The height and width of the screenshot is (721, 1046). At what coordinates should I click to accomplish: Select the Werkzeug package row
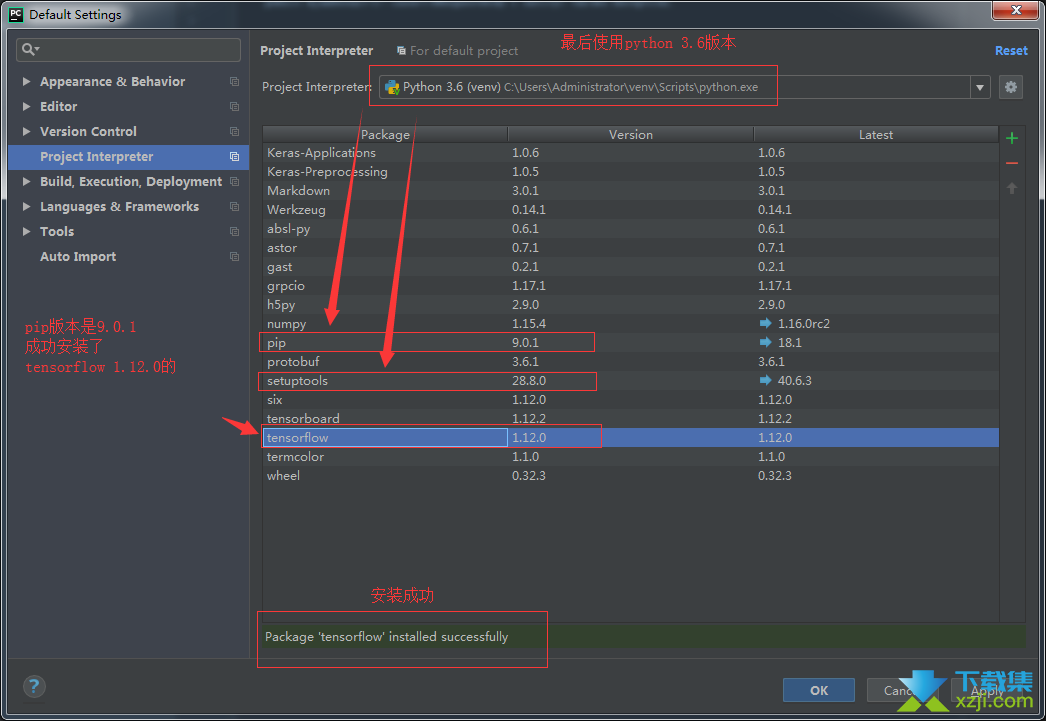coord(630,209)
